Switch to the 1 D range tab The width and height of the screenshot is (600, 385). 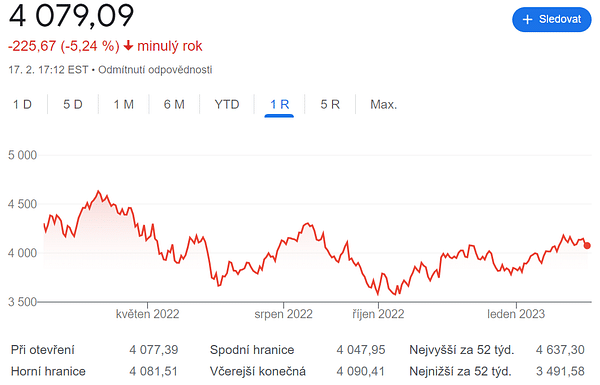click(22, 104)
